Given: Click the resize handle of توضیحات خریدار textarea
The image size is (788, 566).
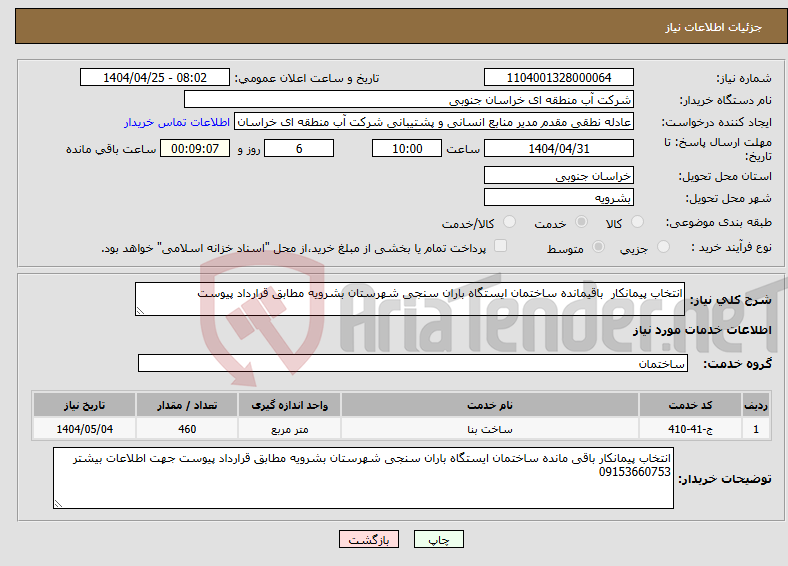Looking at the screenshot, I should [x=58, y=504].
